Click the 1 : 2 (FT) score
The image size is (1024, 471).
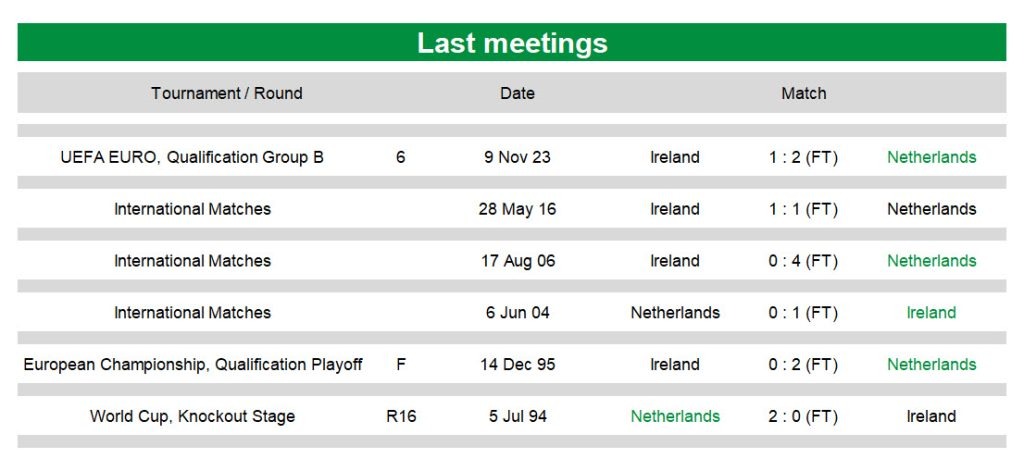click(803, 157)
